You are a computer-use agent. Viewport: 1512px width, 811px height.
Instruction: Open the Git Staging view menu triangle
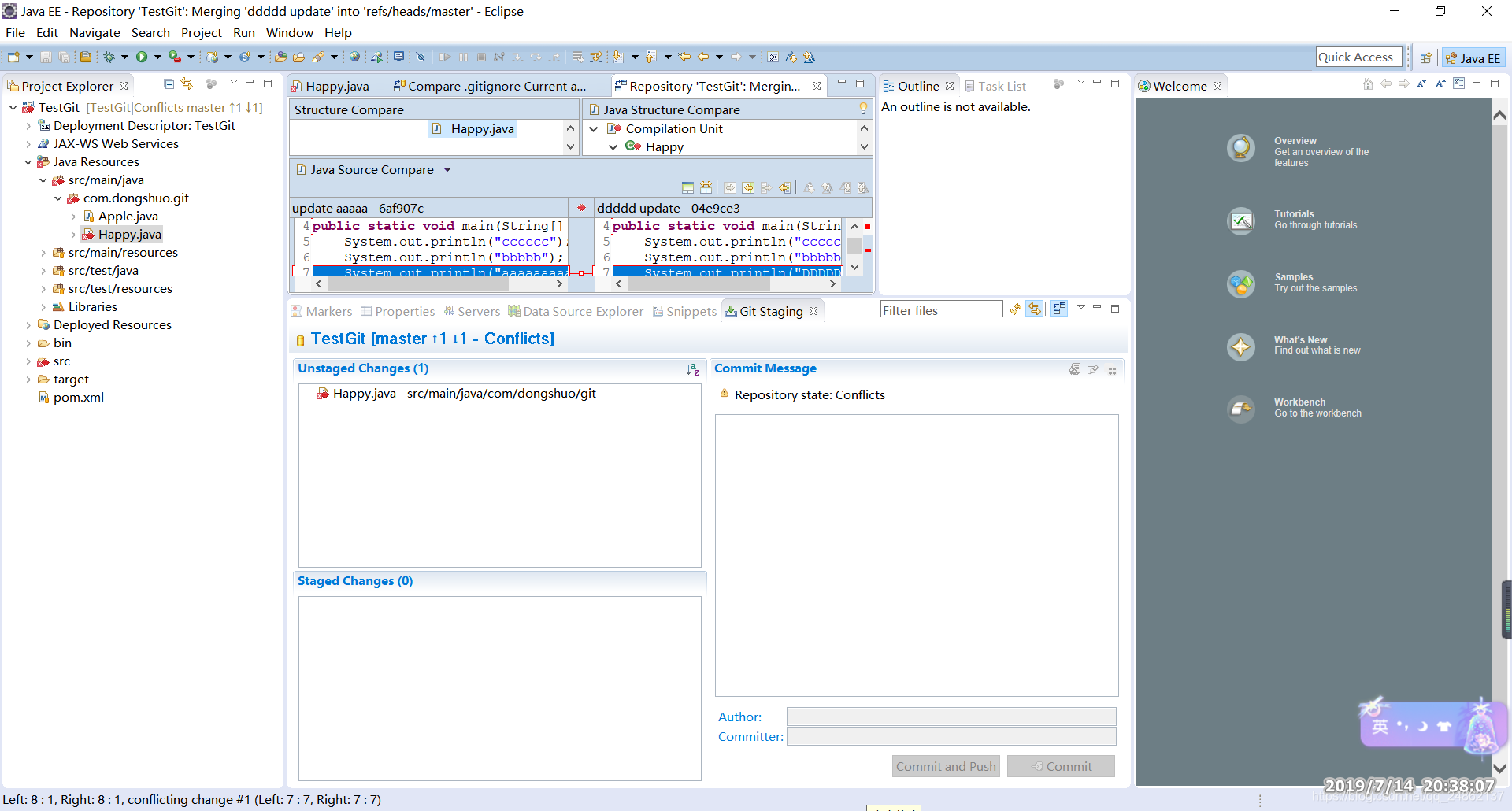(x=1080, y=307)
